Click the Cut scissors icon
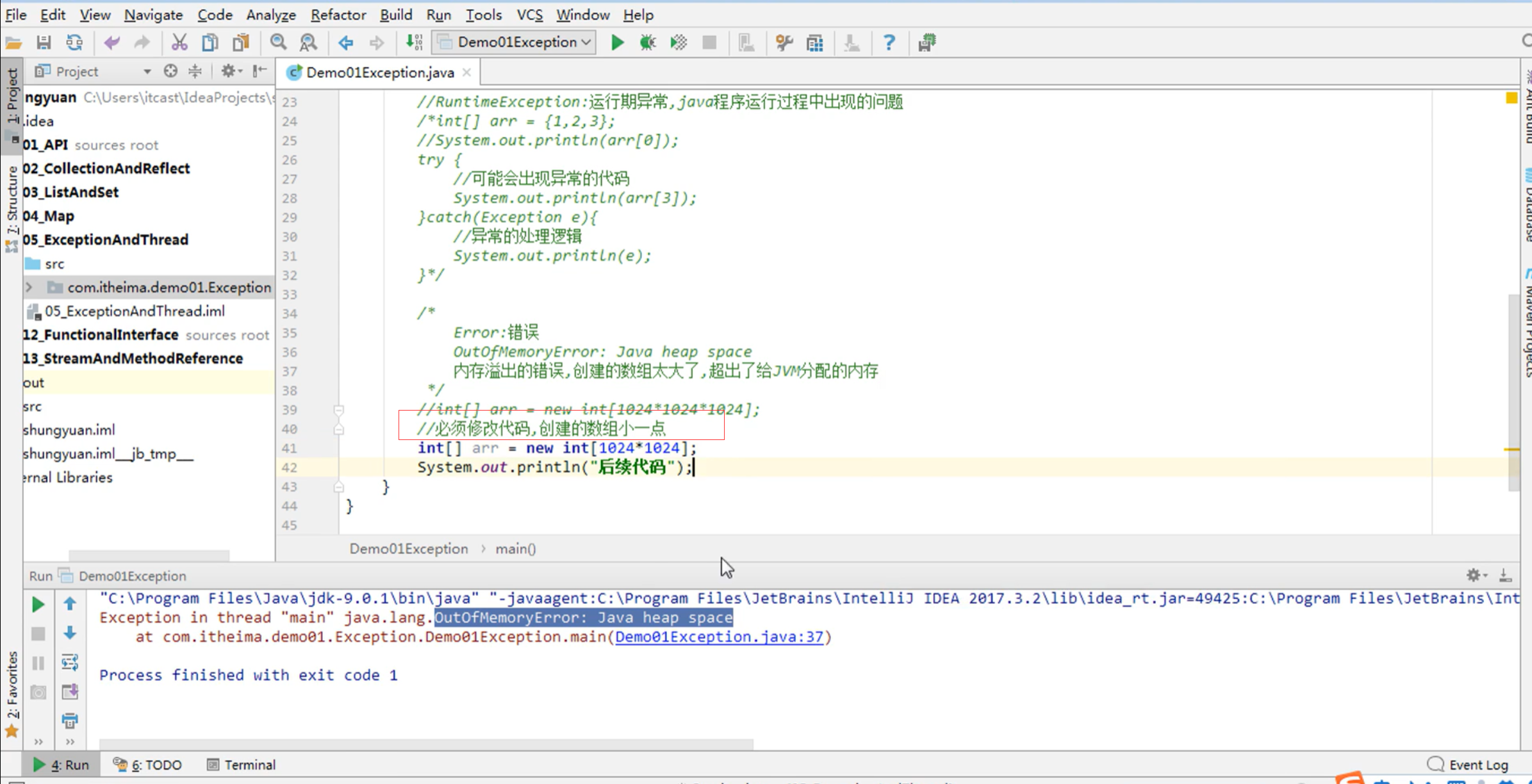The width and height of the screenshot is (1532, 784). coord(179,43)
